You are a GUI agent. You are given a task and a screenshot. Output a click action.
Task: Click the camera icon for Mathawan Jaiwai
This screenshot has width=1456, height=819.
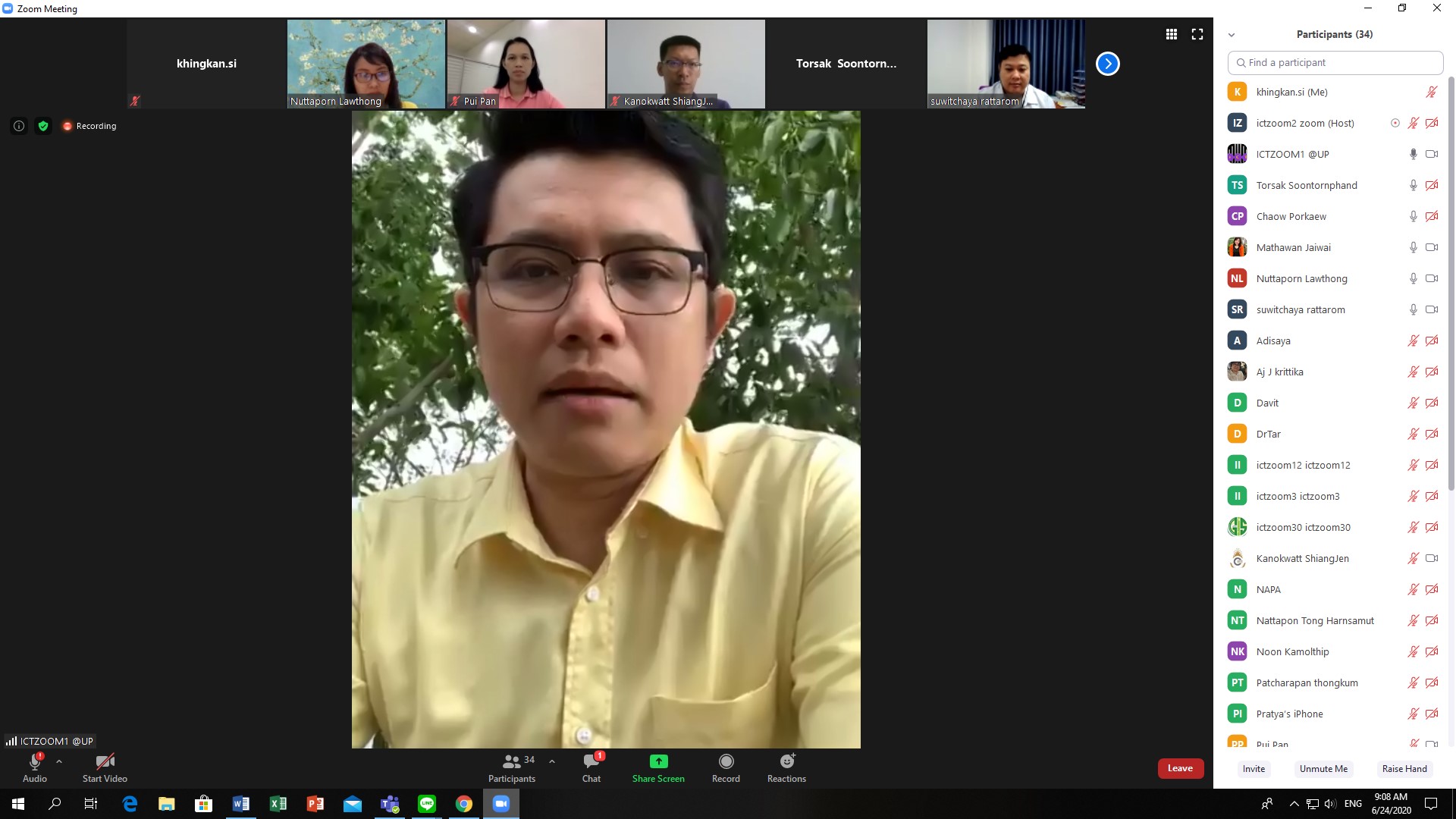pyautogui.click(x=1432, y=247)
